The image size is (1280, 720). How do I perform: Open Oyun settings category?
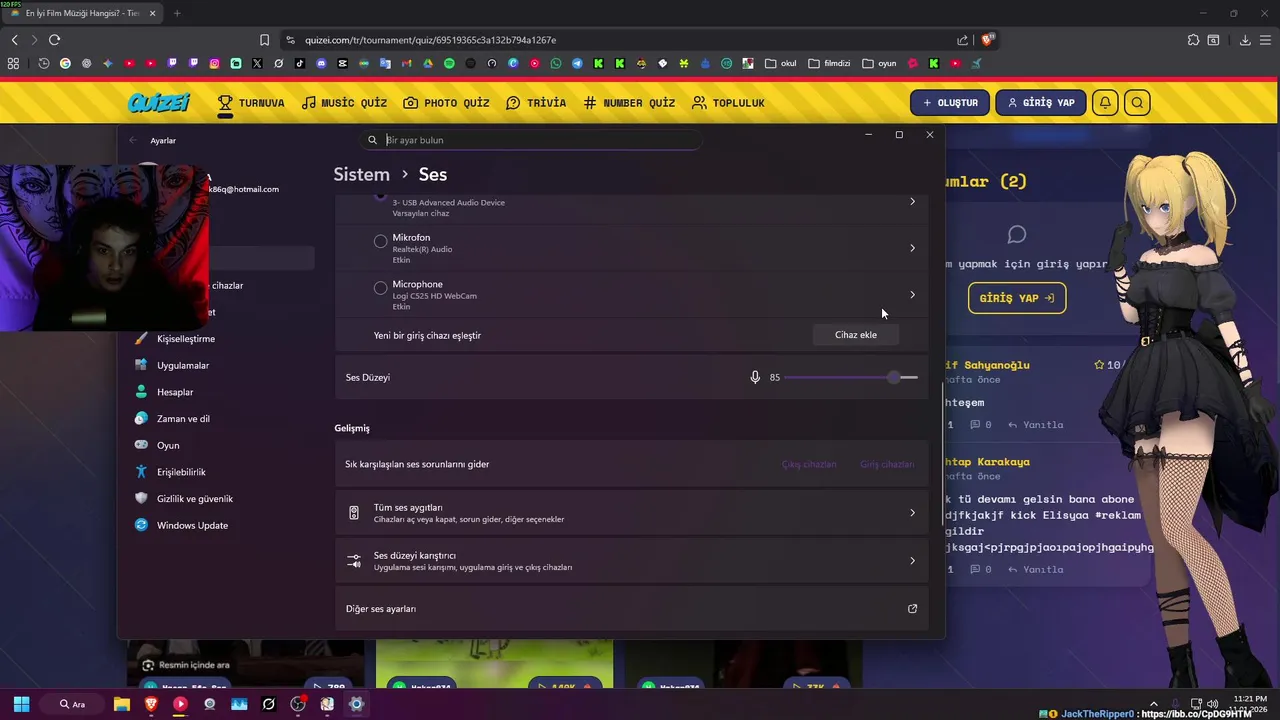pos(168,445)
